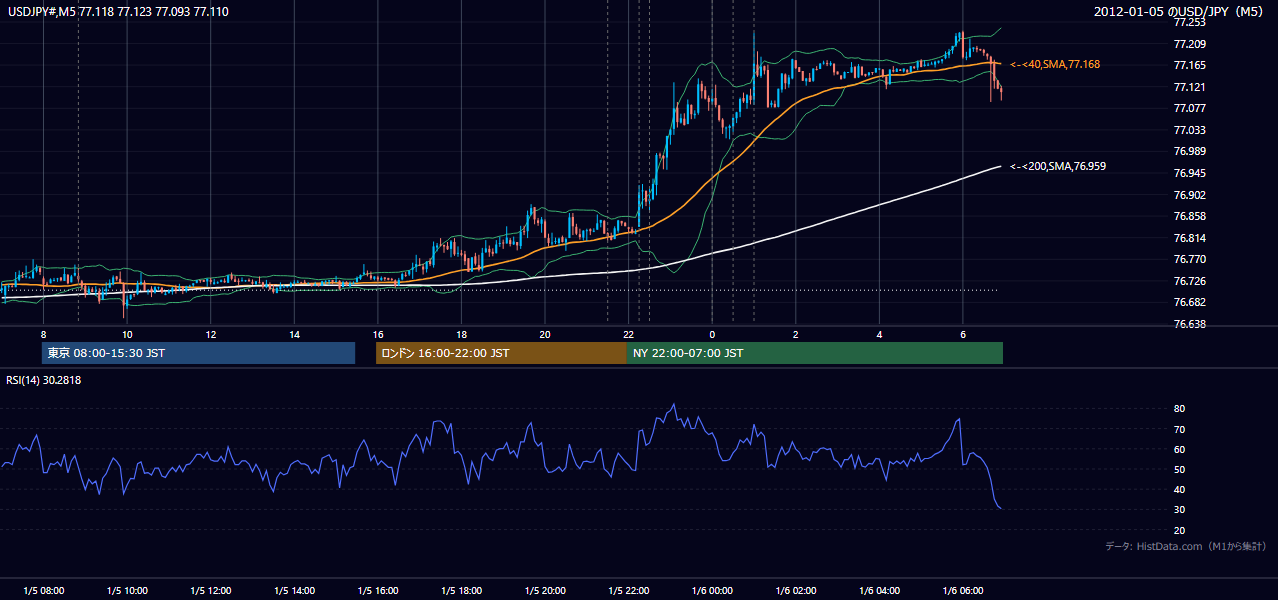Viewport: 1278px width, 600px height.
Task: Click the '1/6 02:00' time axis label
Action: [796, 591]
